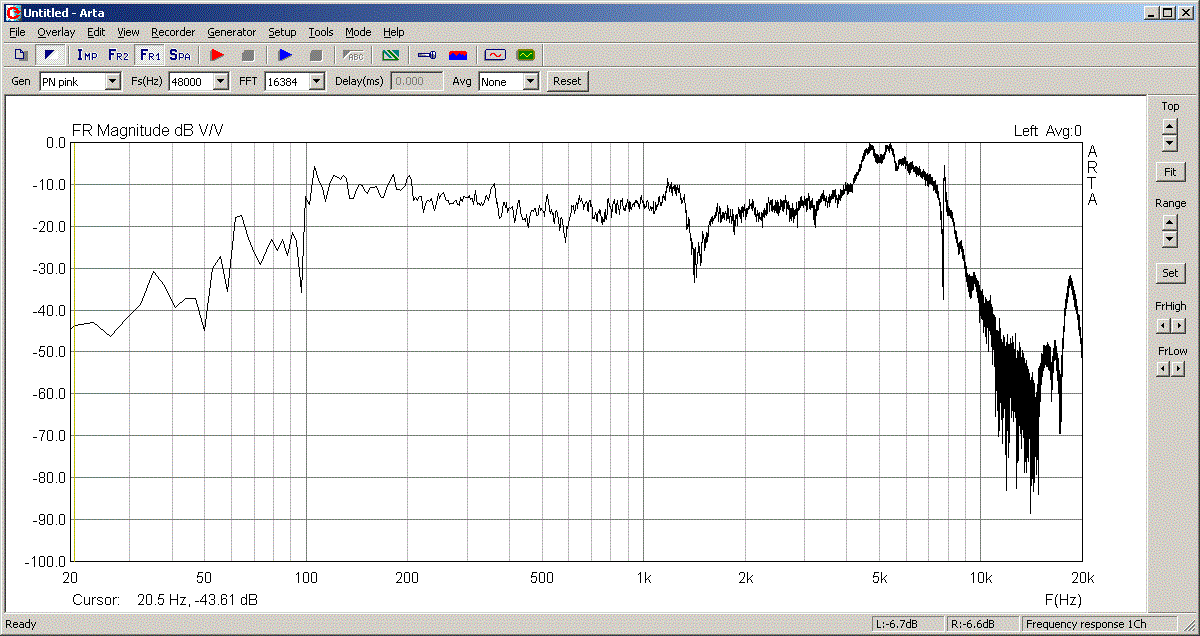The height and width of the screenshot is (636, 1200).
Task: Open the Overlay menu
Action: 56,32
